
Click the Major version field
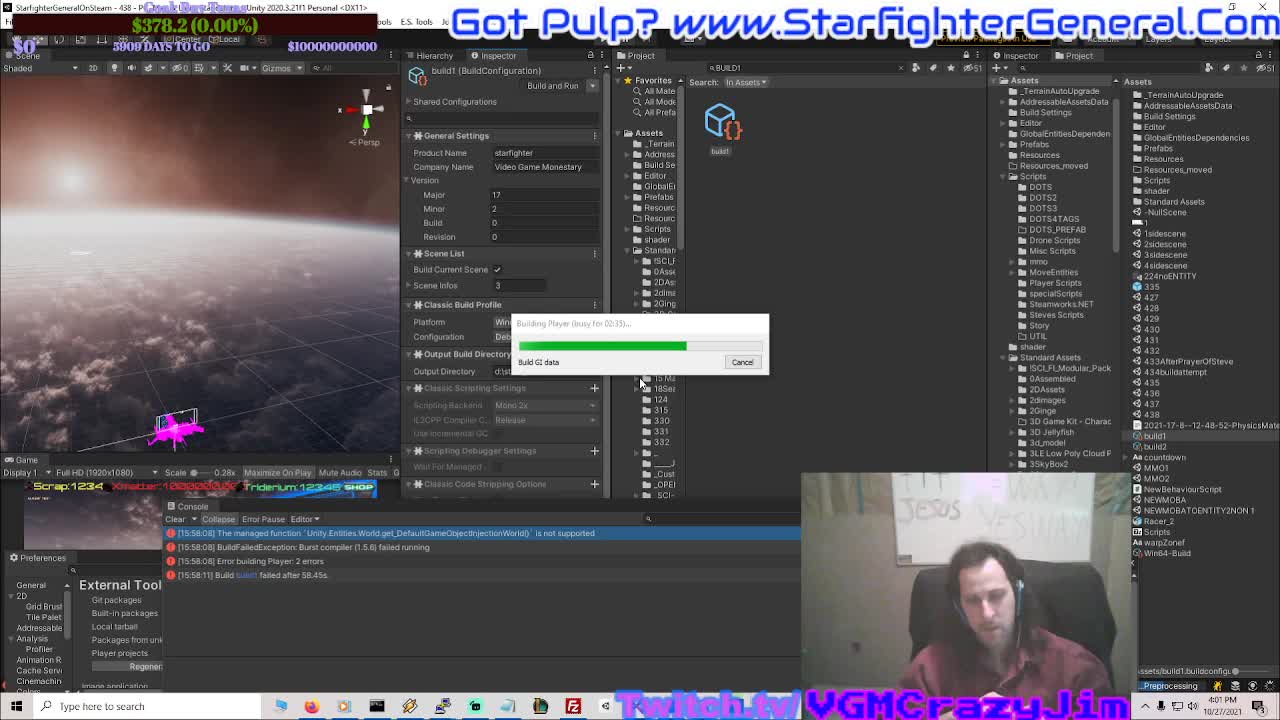pos(546,195)
